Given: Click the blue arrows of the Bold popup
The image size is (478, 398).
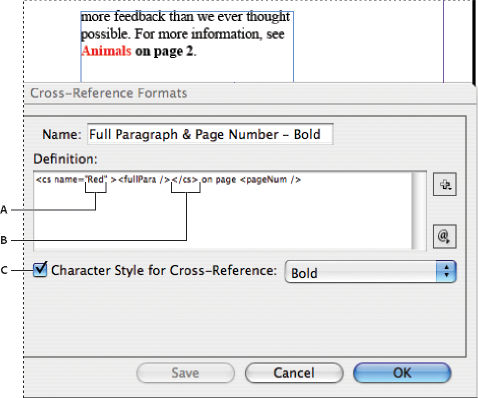Looking at the screenshot, I should point(446,272).
